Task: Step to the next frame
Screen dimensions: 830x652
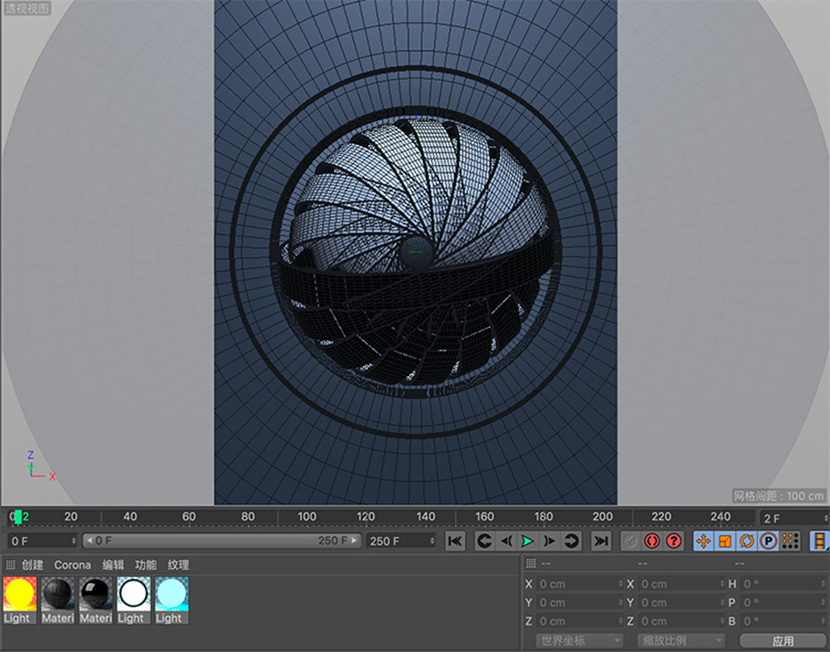Action: click(549, 541)
